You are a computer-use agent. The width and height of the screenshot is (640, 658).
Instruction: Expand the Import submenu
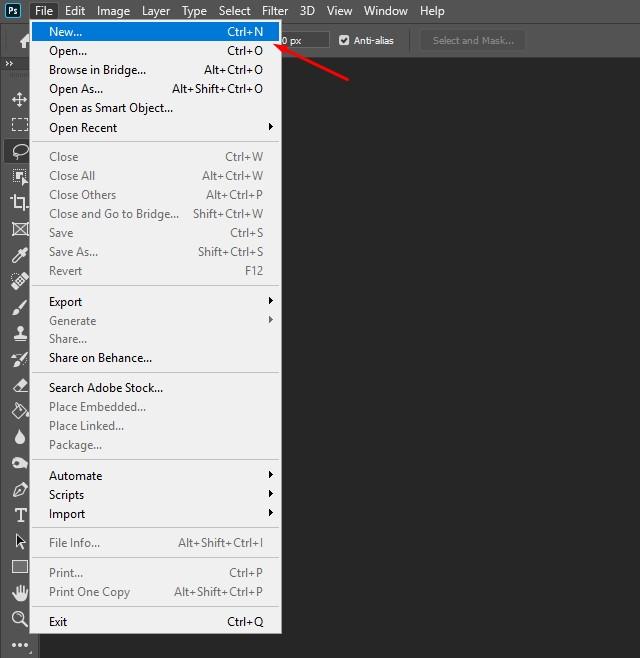pos(156,514)
